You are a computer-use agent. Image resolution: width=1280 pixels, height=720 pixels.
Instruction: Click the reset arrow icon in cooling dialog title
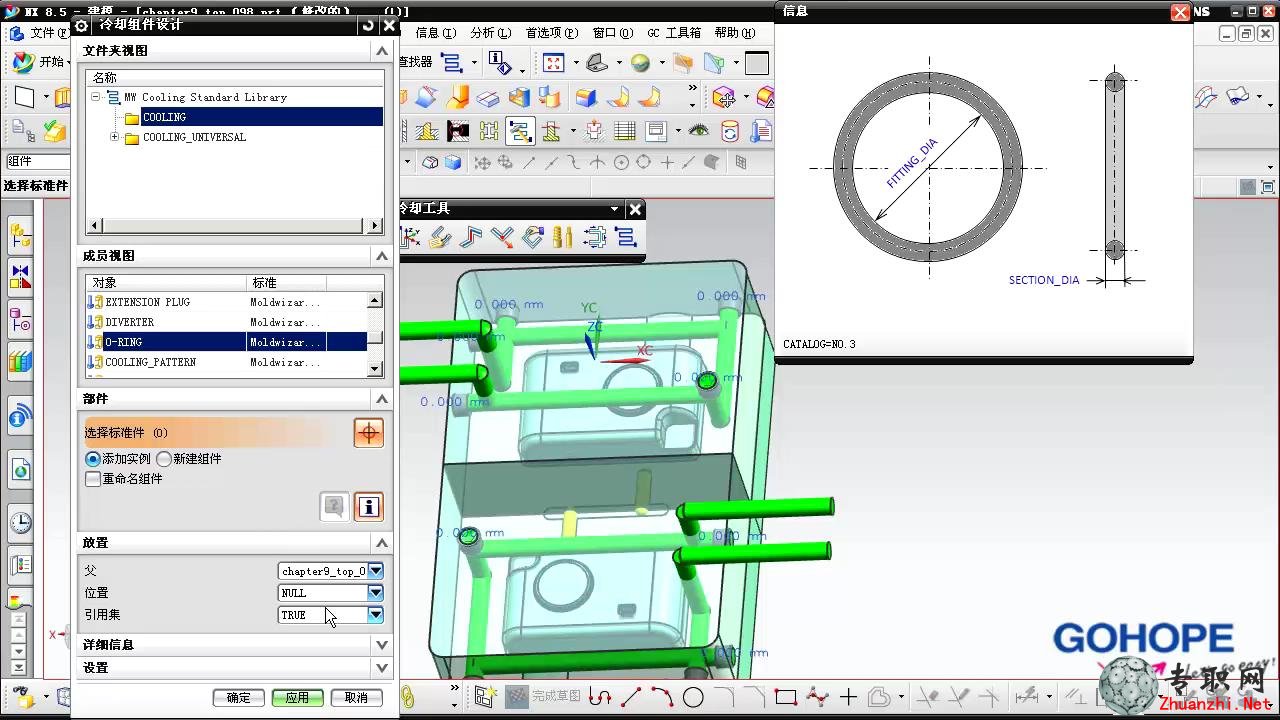tap(368, 25)
